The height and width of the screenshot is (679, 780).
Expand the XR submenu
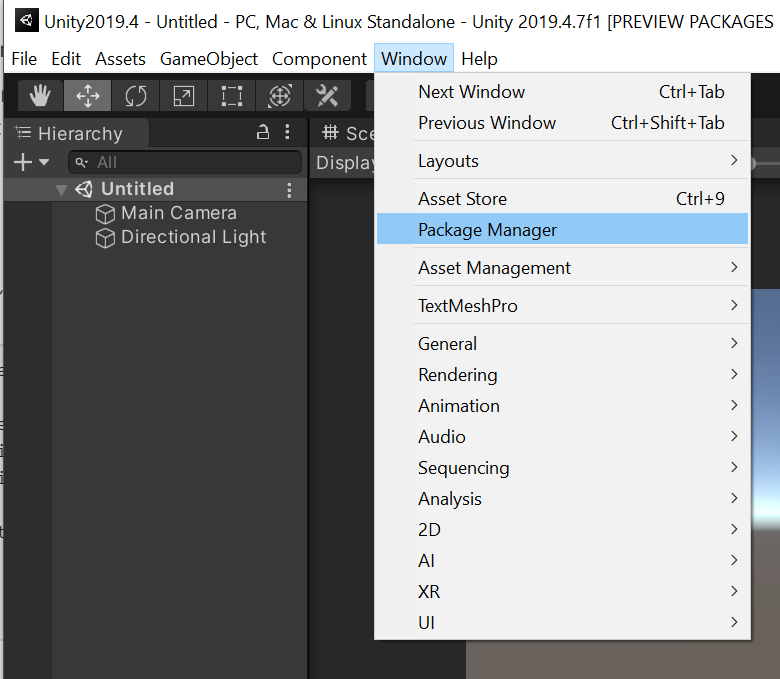point(562,592)
